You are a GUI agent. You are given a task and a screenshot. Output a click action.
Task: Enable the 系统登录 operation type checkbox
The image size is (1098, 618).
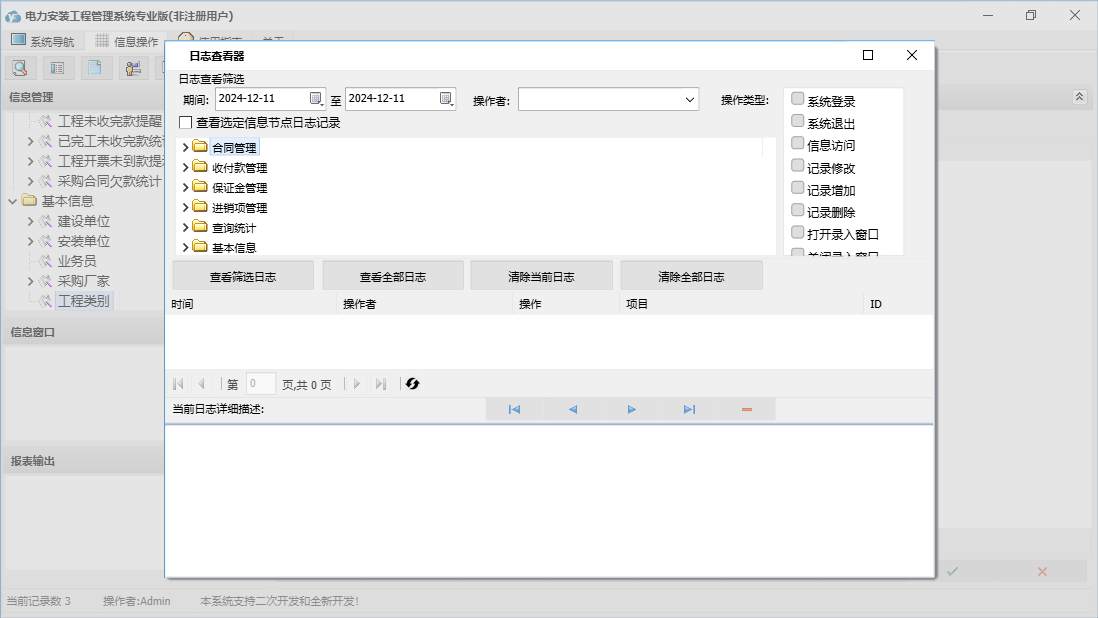point(798,99)
